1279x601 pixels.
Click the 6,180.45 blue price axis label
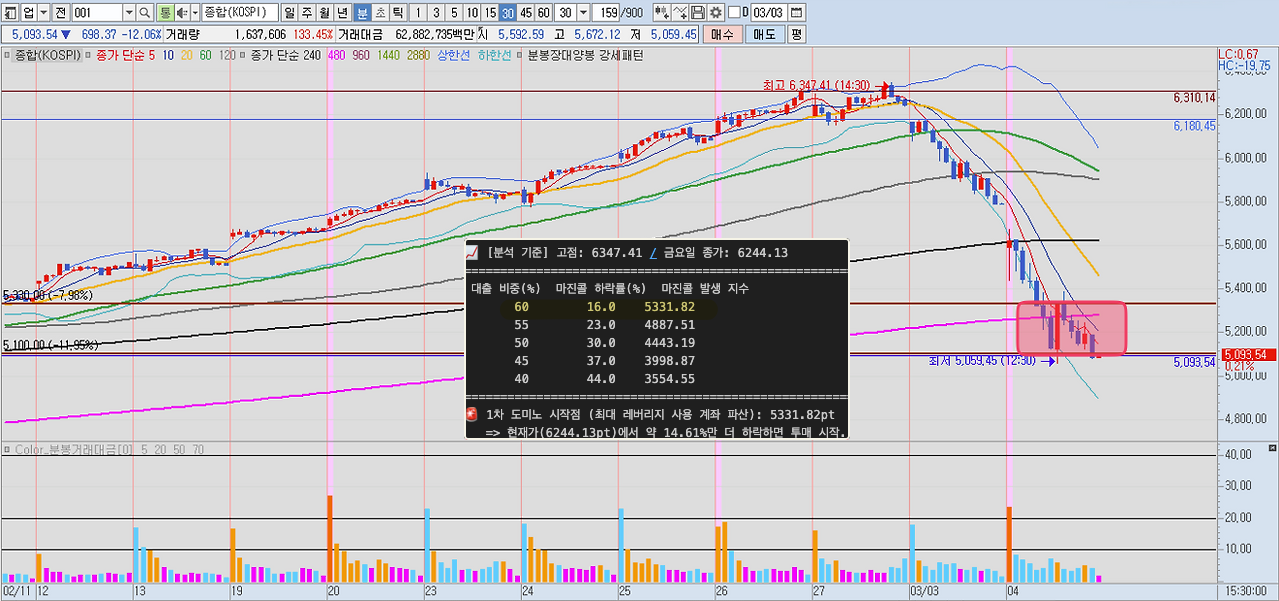(1194, 126)
